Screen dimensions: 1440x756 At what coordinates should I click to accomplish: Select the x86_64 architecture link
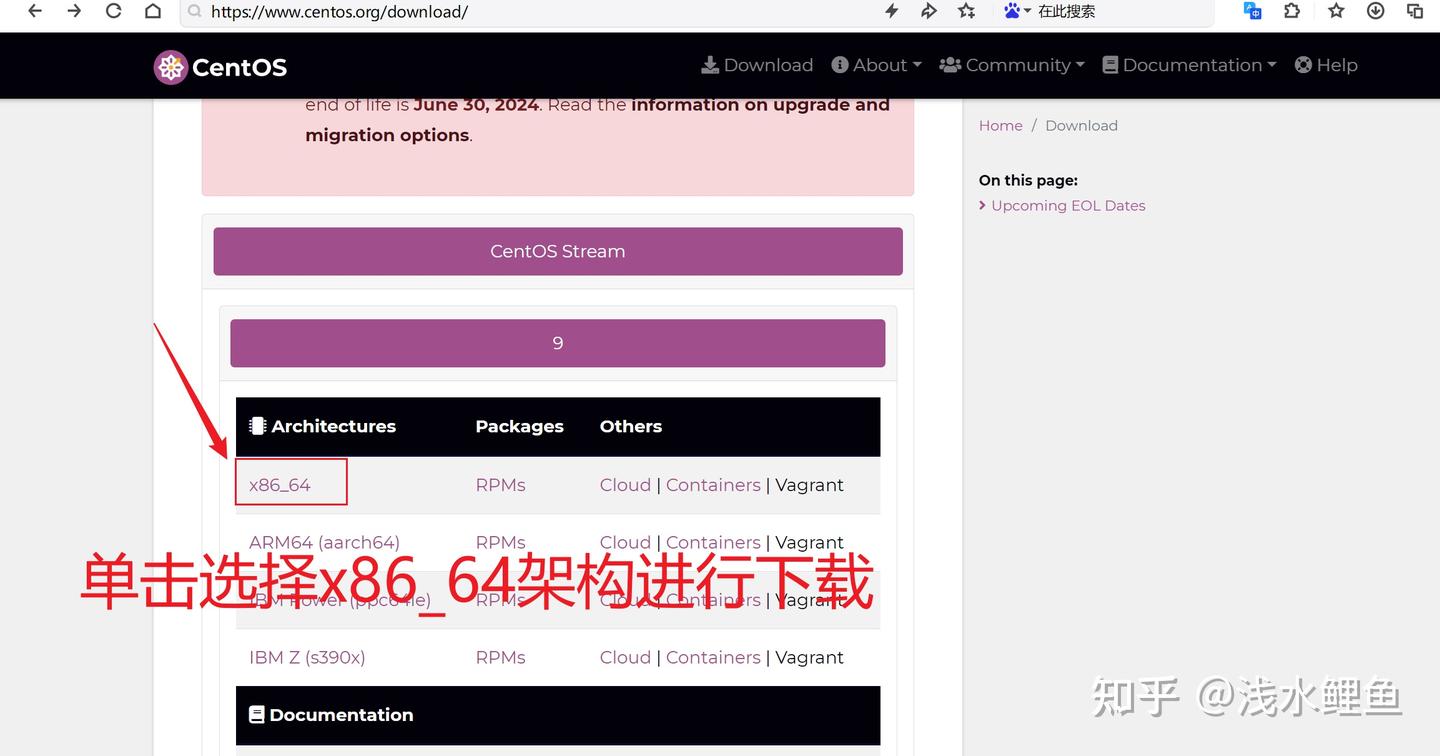tap(280, 484)
